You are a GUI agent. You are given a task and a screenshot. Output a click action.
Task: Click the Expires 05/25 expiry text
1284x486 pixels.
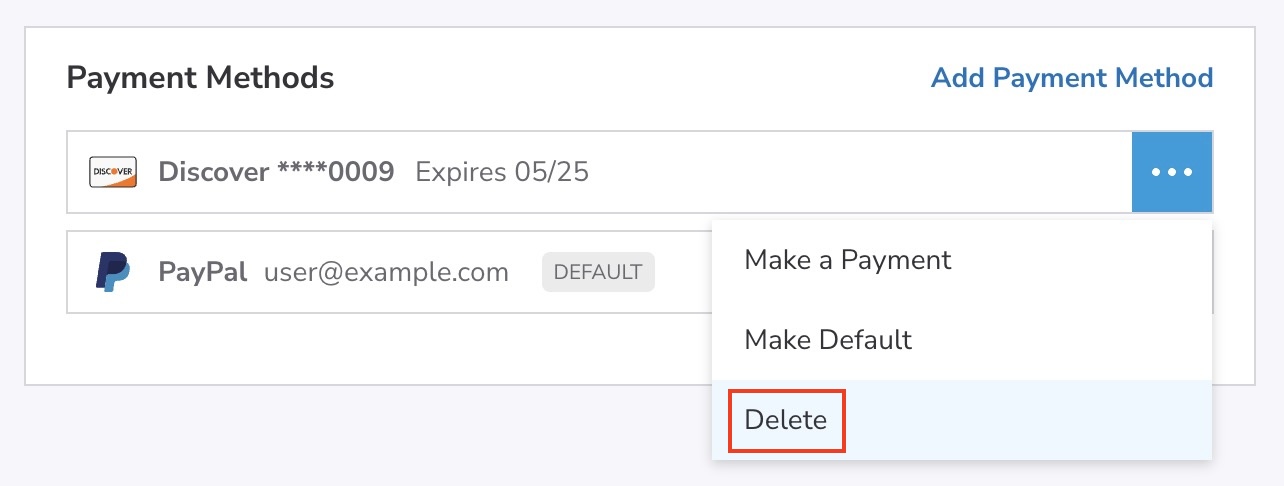[x=502, y=172]
